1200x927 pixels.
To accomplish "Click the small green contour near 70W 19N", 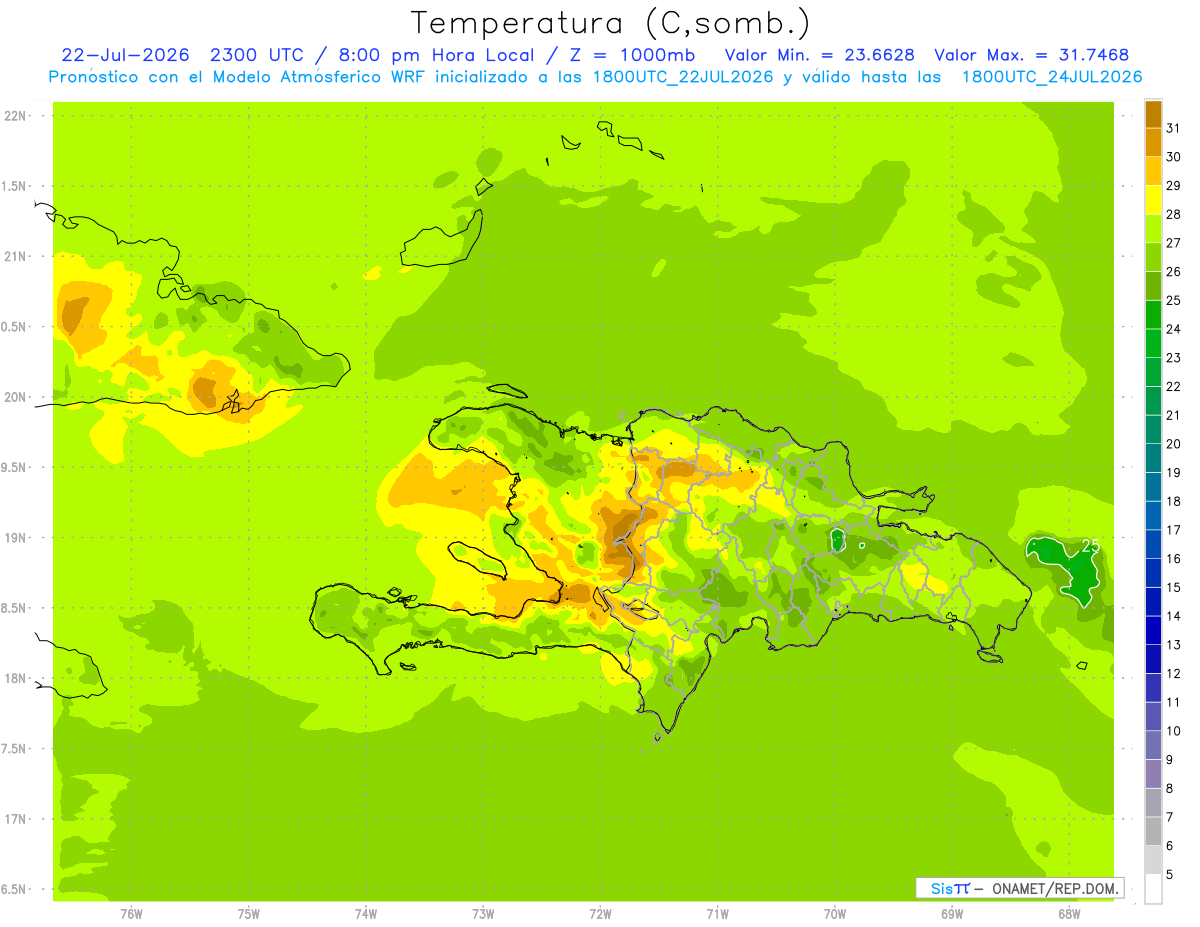I will click(x=838, y=541).
